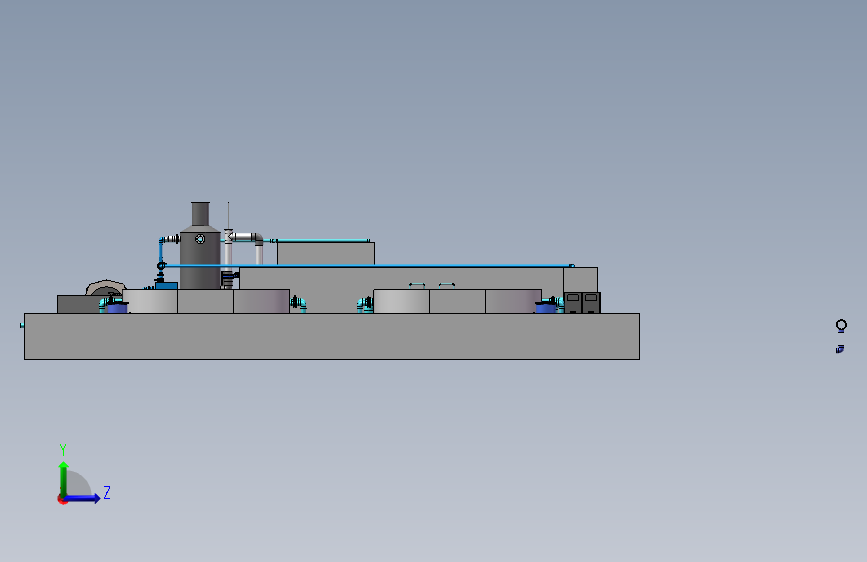Select the circular porthole on the tower
The width and height of the screenshot is (867, 562).
tap(200, 239)
